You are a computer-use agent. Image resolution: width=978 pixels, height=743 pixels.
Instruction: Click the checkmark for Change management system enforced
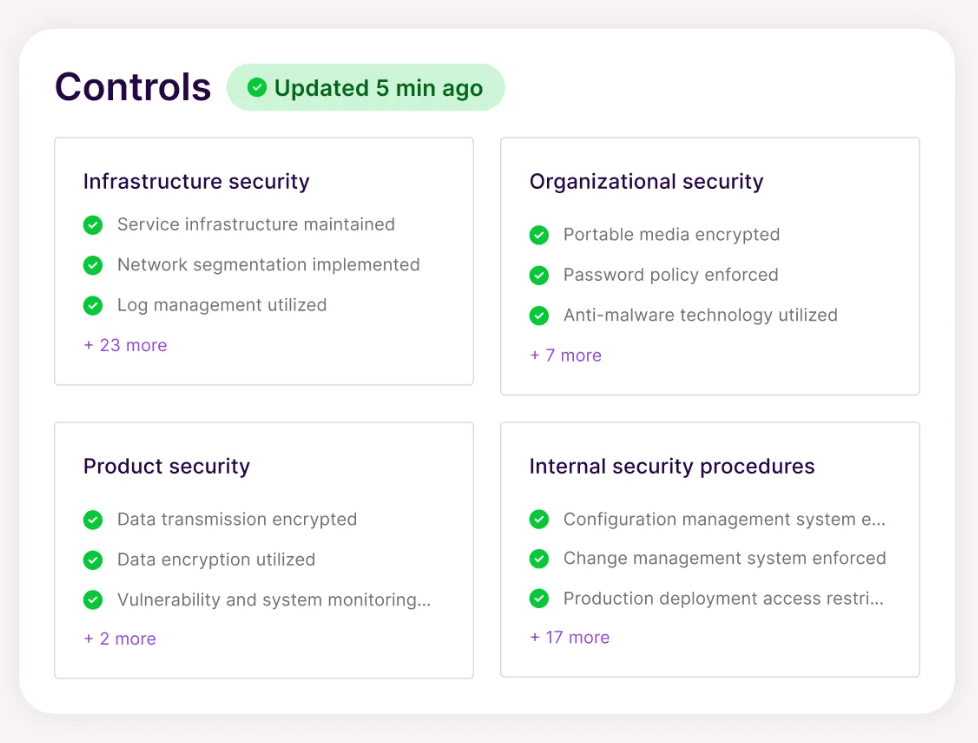coord(539,560)
